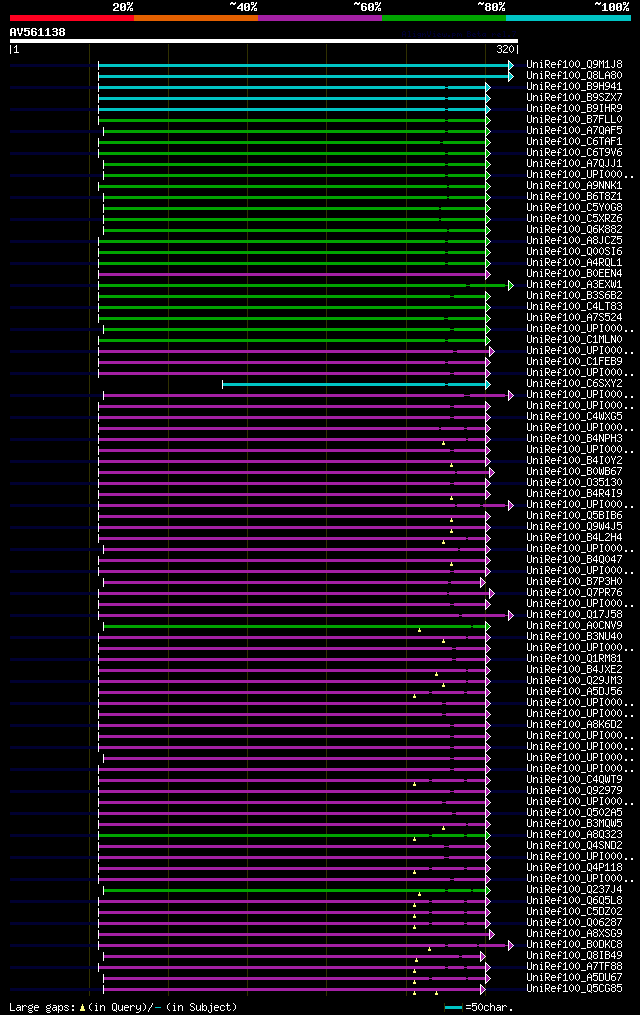Select hit label UniRef100_Q5CG85
640x1015 pixels.
[574, 989]
